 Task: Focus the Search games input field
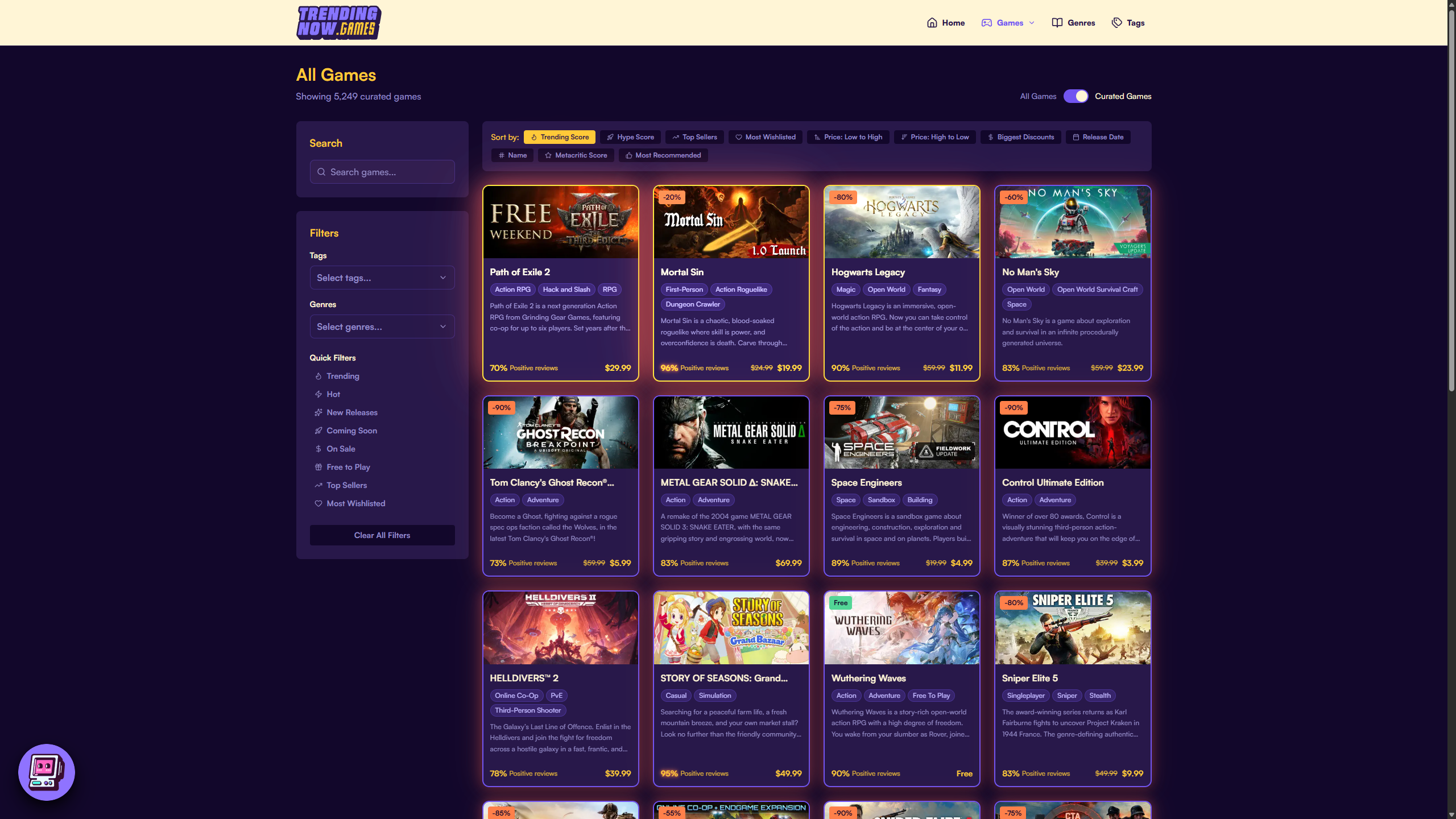click(x=382, y=172)
